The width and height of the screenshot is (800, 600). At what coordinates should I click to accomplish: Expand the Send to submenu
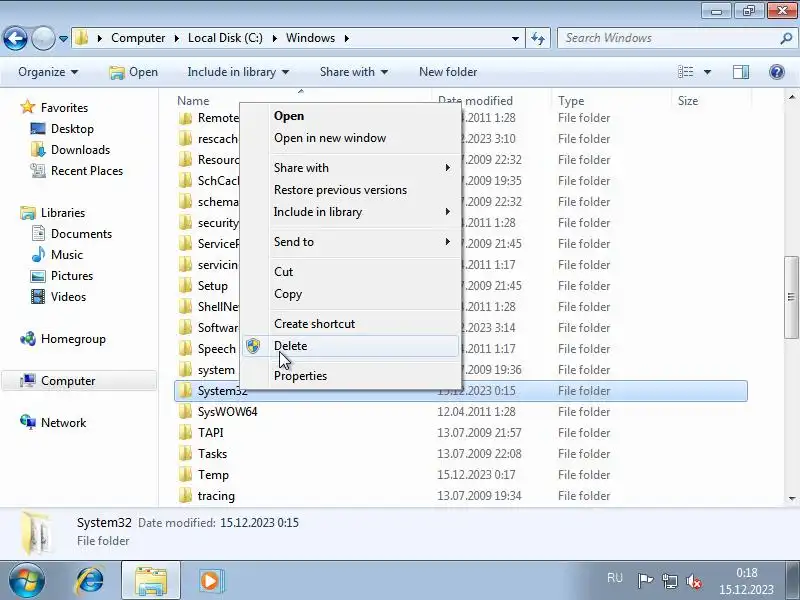tap(351, 242)
